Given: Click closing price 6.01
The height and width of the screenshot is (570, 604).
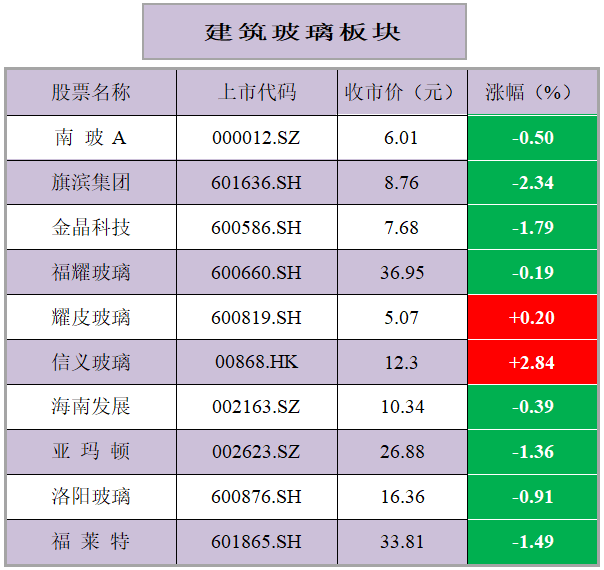Looking at the screenshot, I should pos(401,138).
